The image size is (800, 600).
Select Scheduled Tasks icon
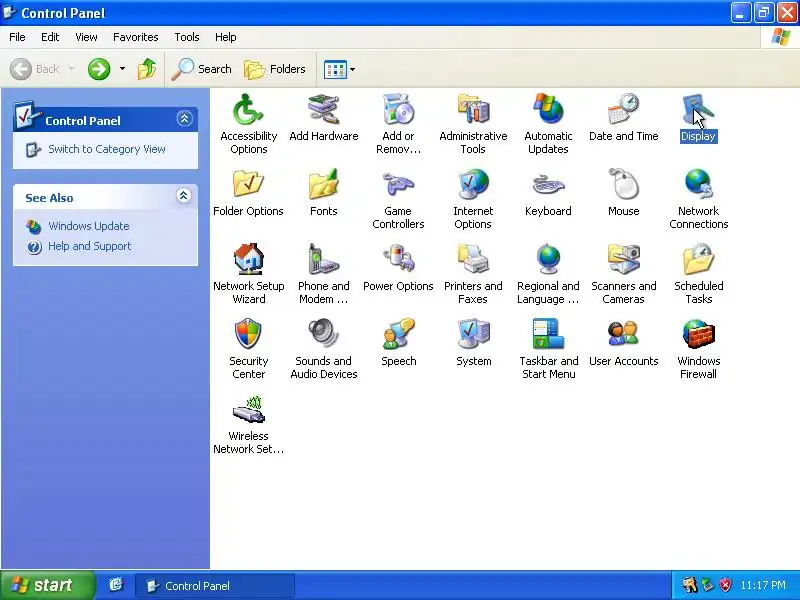(698, 259)
